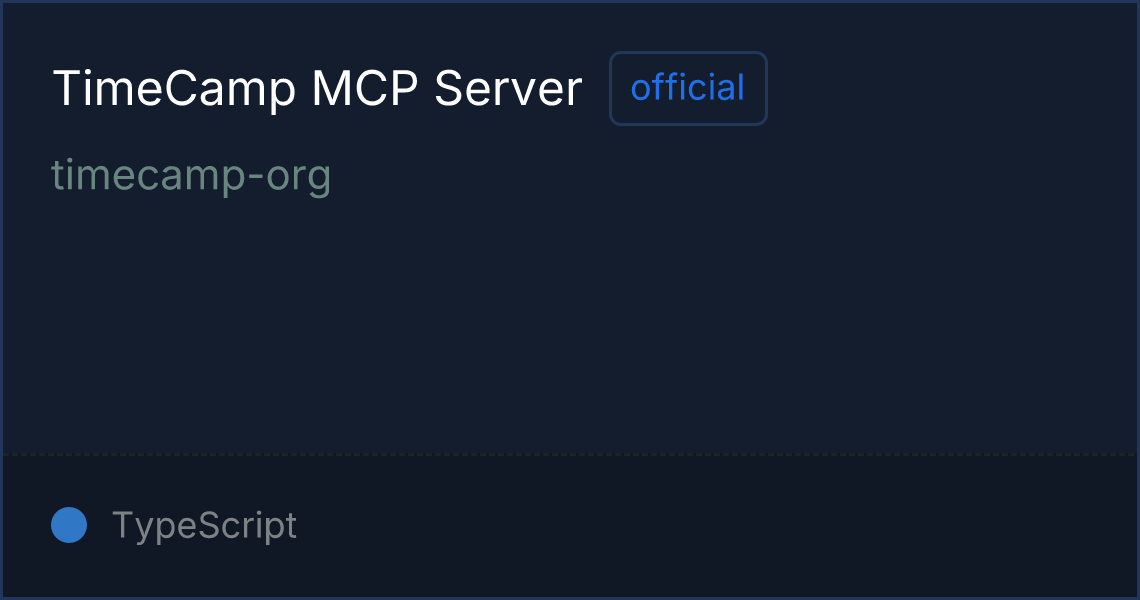Click the word Server in the card title
1140x600 pixels.
pyautogui.click(x=508, y=89)
